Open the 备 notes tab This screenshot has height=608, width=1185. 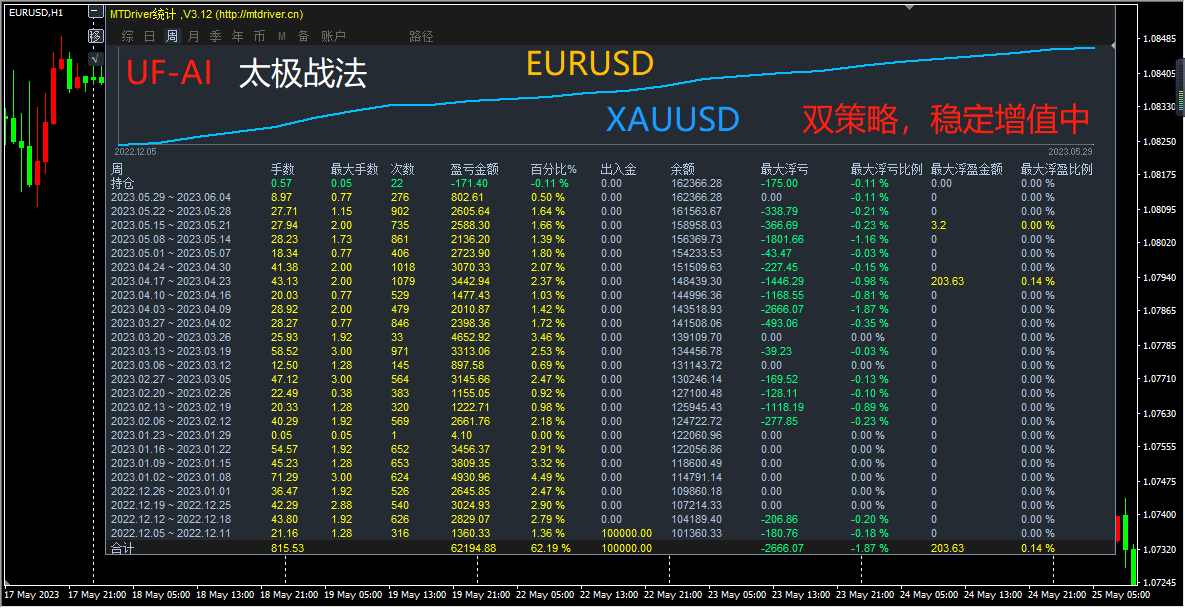304,35
